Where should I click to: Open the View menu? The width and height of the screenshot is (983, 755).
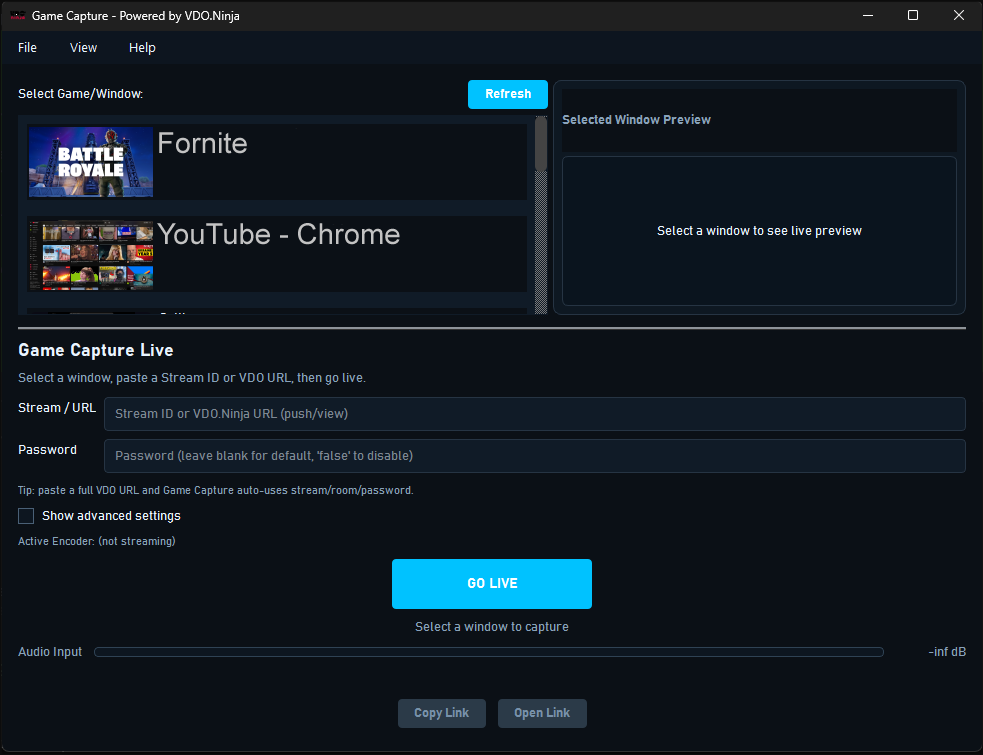click(83, 47)
